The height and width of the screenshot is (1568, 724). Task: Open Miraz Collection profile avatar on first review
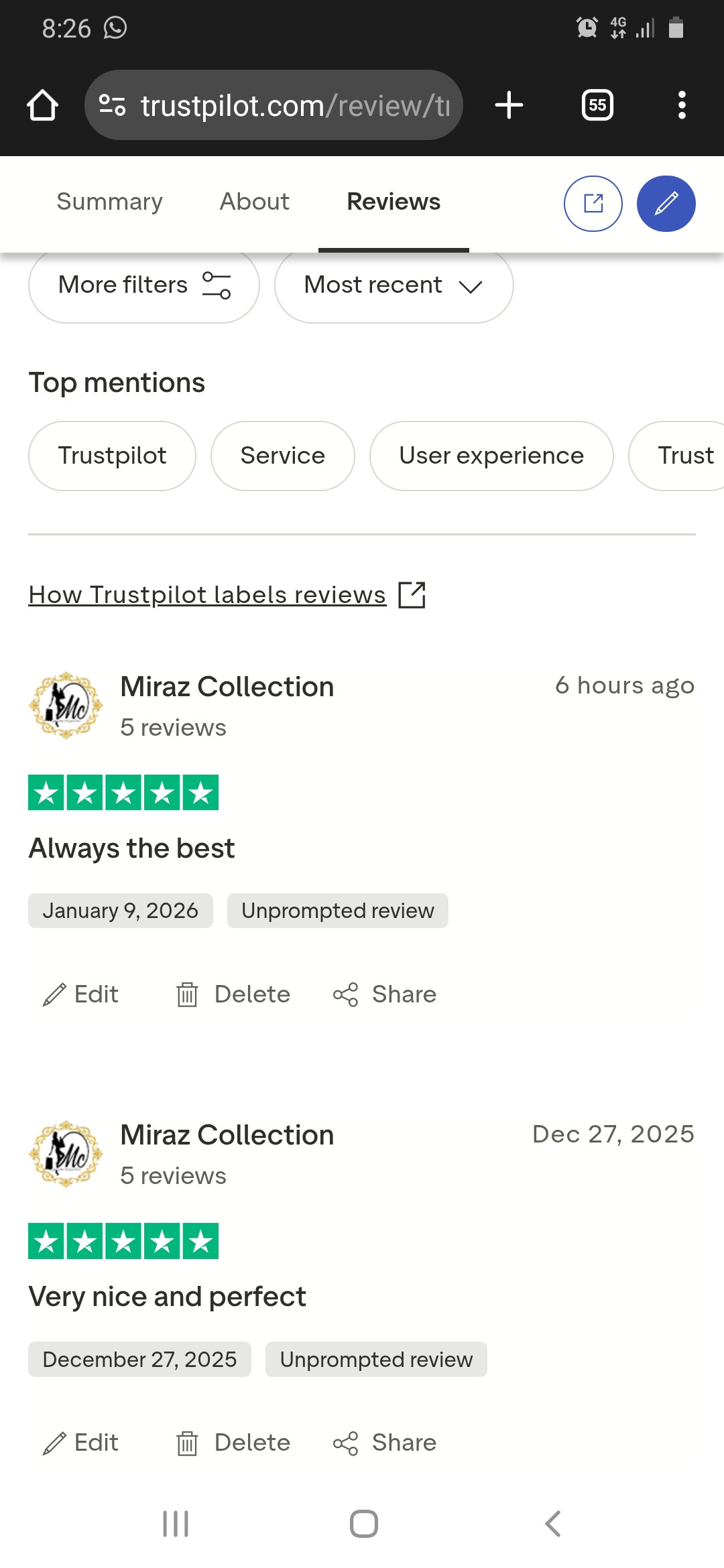[x=66, y=706]
